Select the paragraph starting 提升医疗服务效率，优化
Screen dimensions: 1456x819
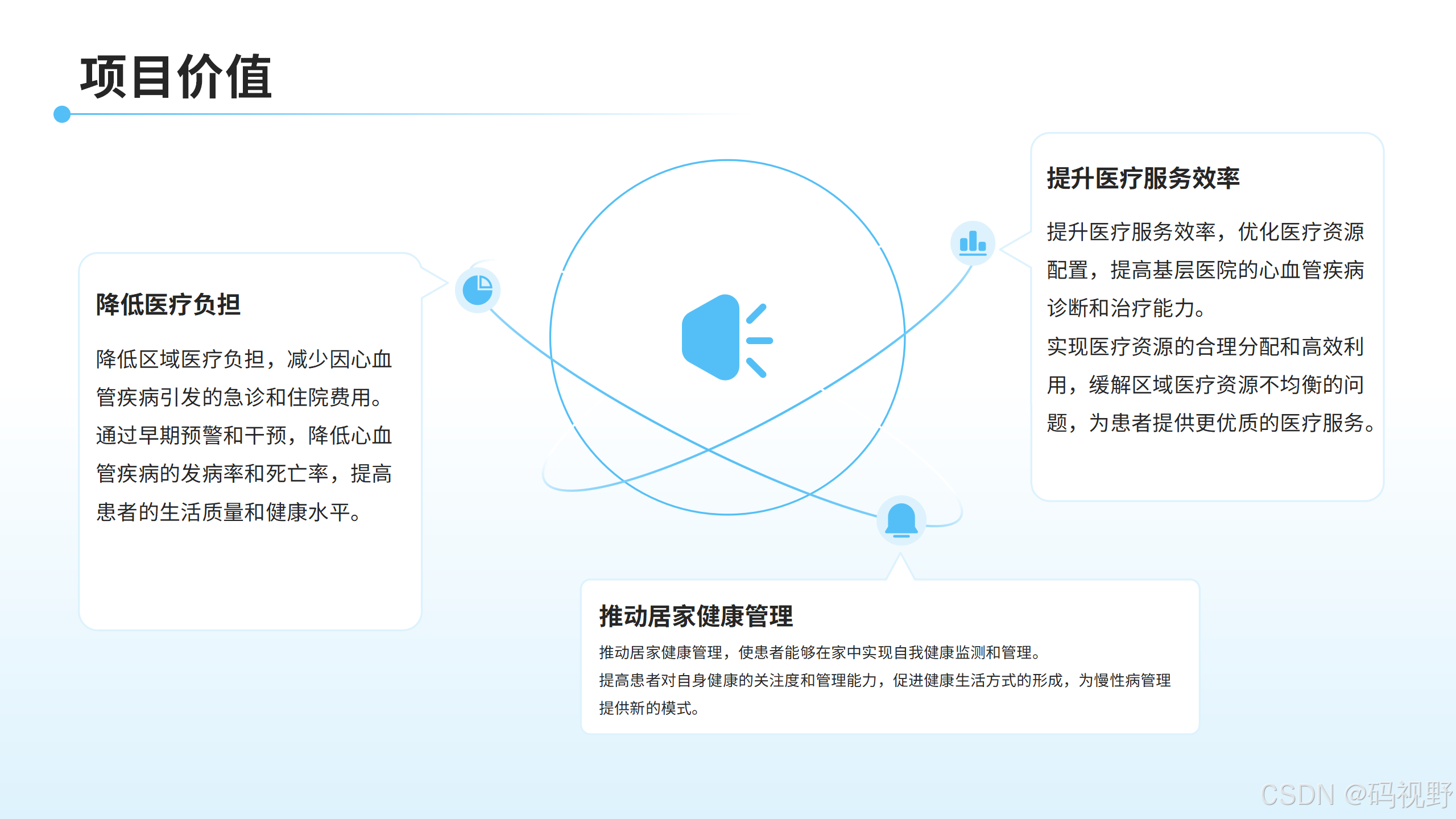click(x=1205, y=270)
